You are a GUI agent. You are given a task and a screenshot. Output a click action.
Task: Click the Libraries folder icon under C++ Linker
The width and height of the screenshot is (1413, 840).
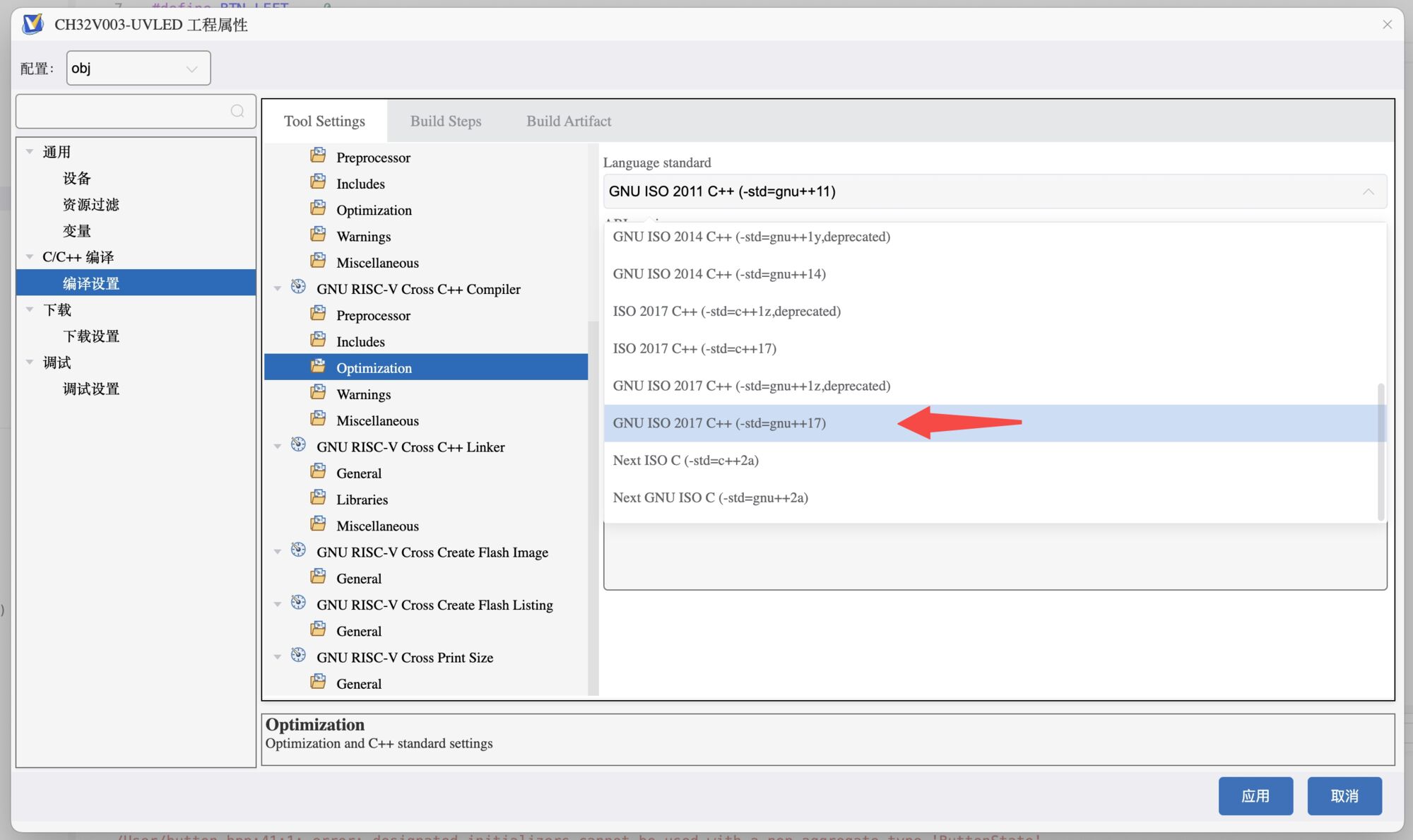[x=319, y=498]
